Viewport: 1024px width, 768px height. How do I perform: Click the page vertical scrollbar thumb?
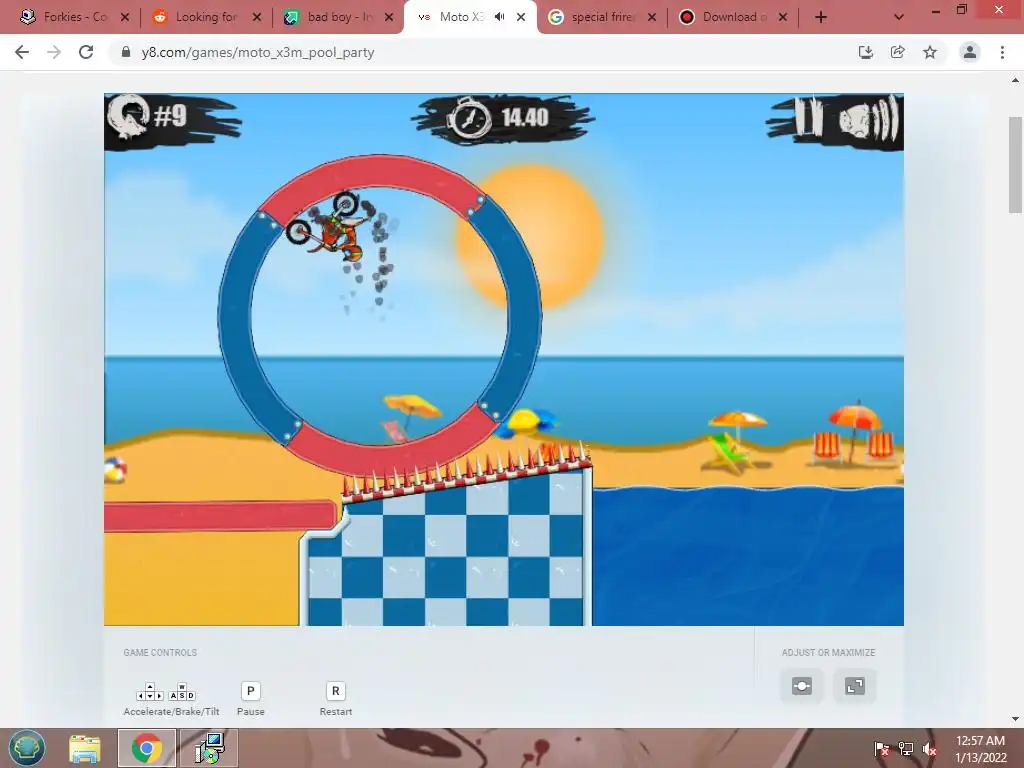[1015, 165]
